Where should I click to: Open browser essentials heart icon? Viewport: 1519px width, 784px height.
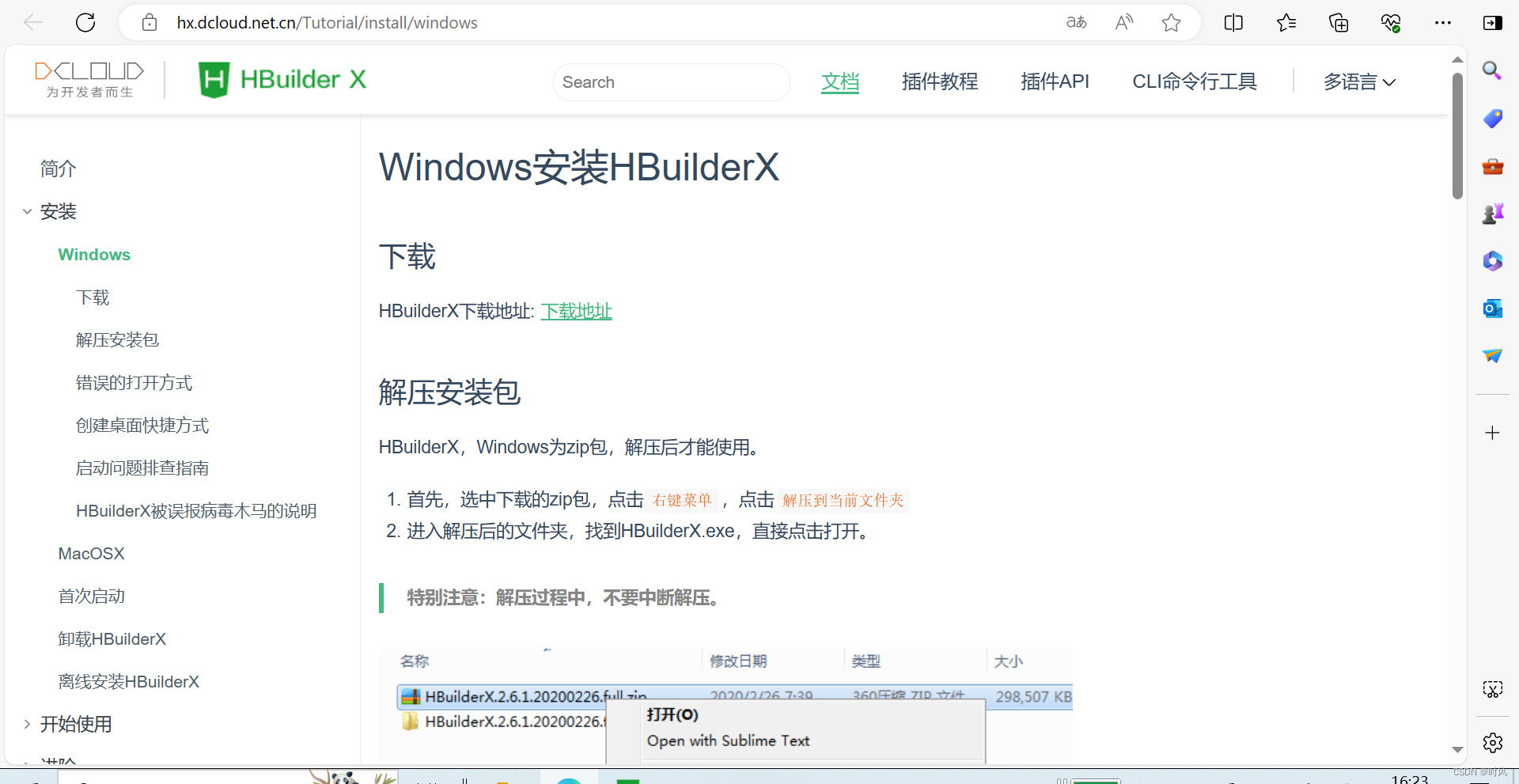(1391, 23)
